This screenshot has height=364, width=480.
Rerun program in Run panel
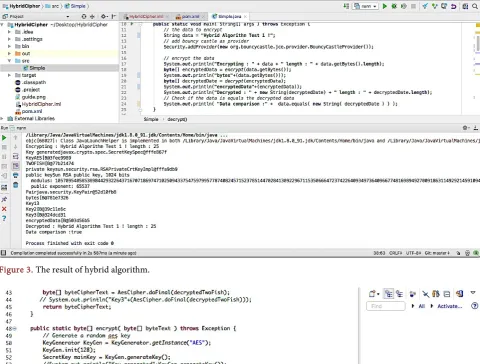[4, 138]
